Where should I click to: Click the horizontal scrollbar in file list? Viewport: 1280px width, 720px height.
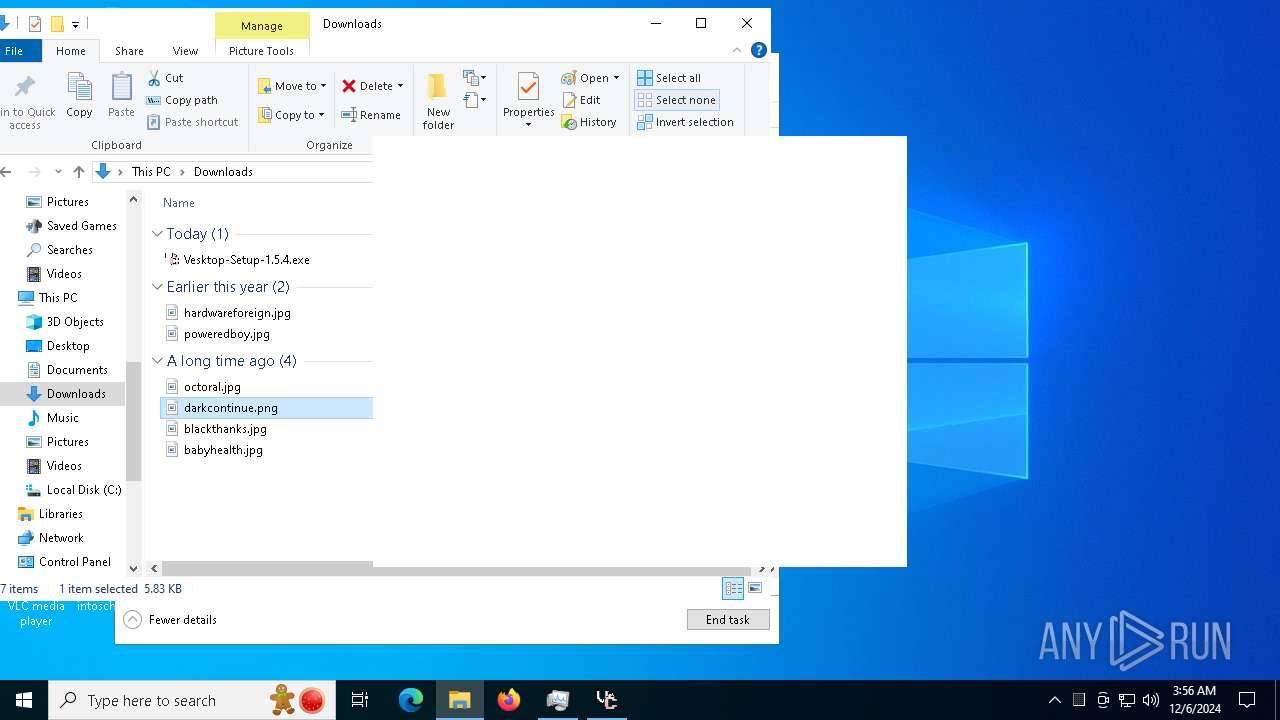tap(455, 569)
